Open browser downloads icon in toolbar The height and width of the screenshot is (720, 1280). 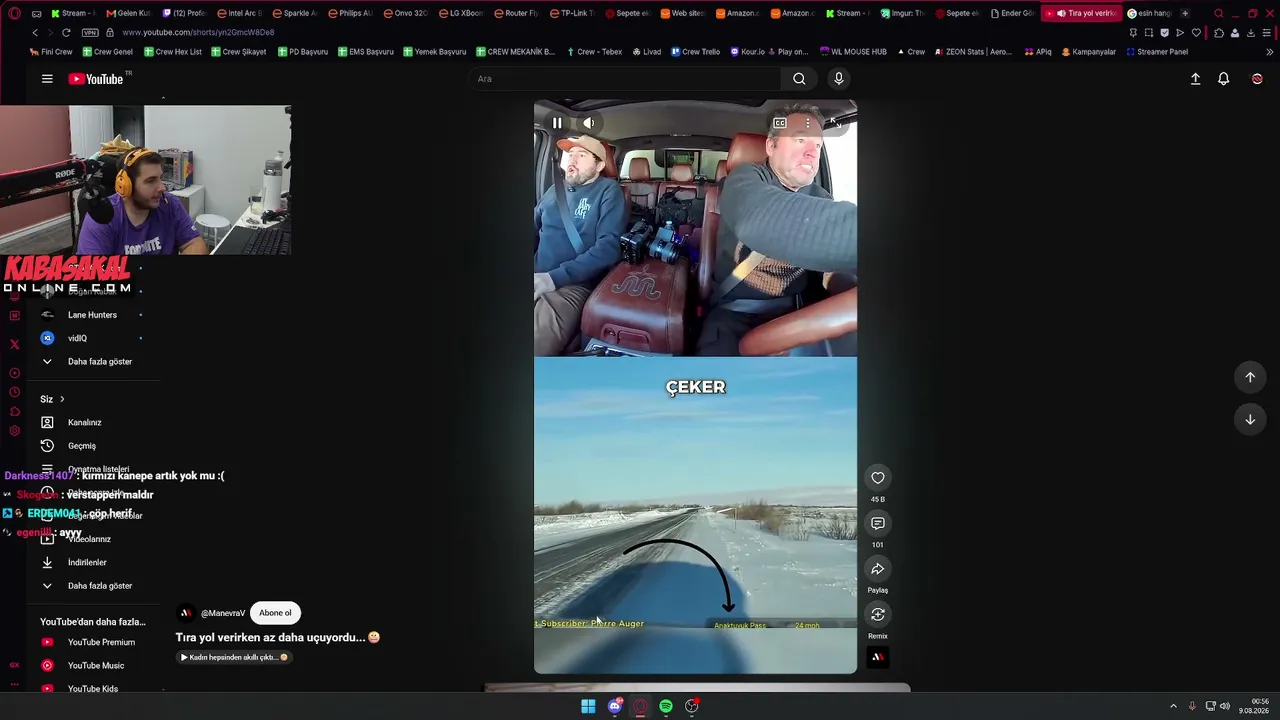click(1251, 32)
